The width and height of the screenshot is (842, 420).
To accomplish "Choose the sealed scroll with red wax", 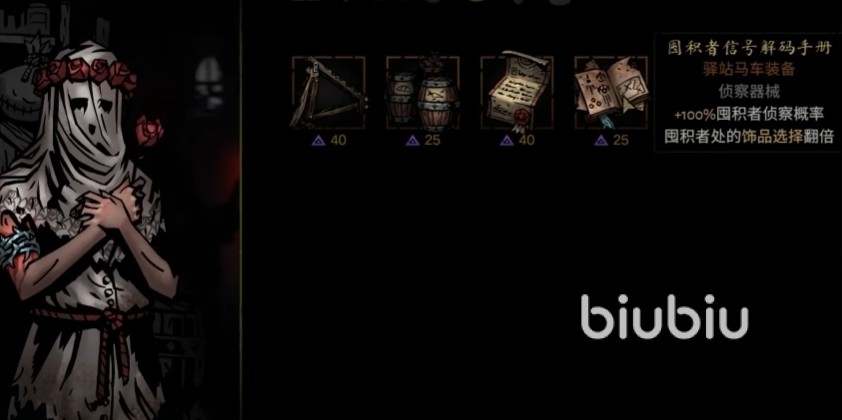I will tap(517, 92).
